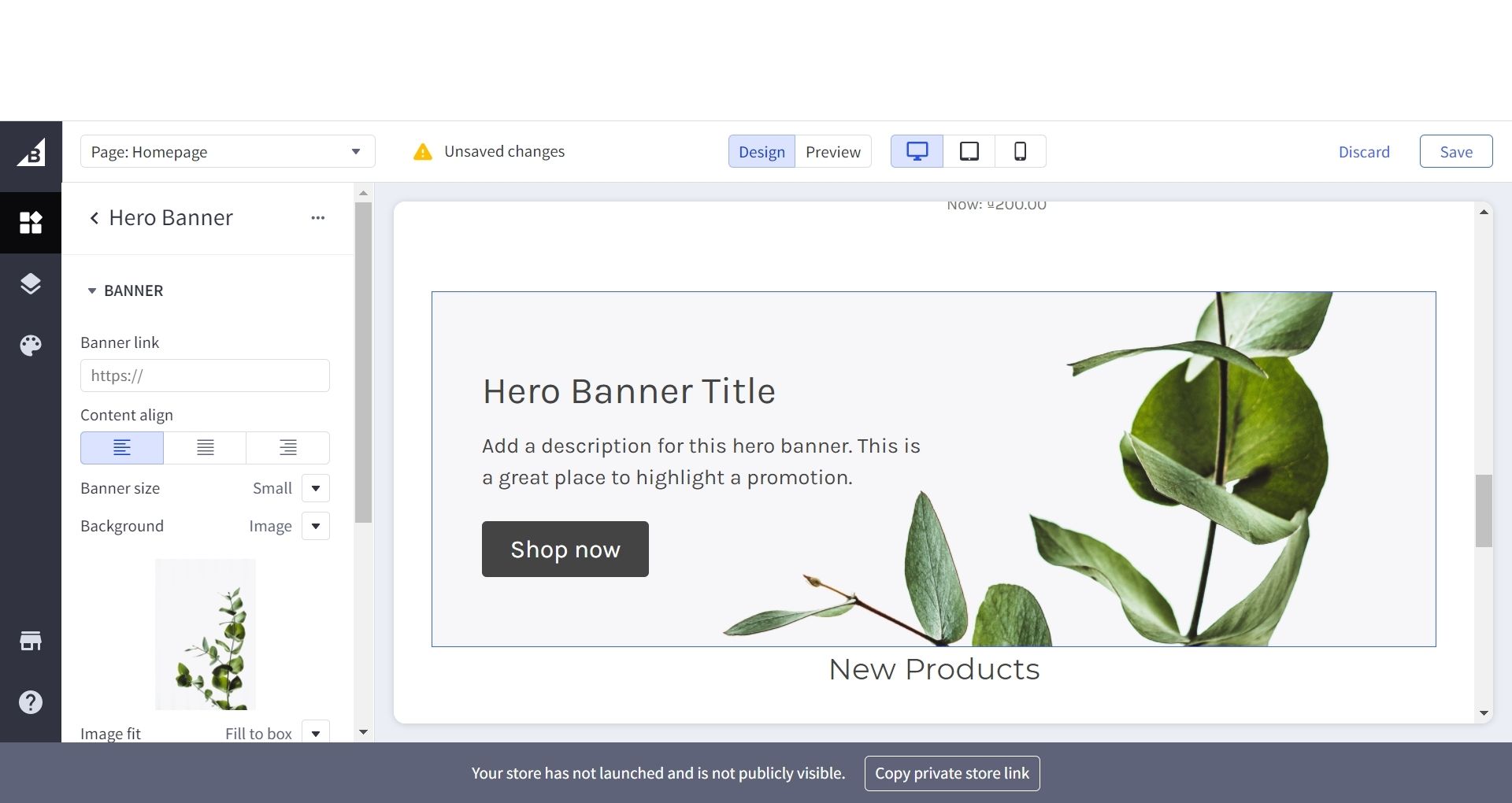Set content align to center
The width and height of the screenshot is (1512, 803).
tap(205, 448)
